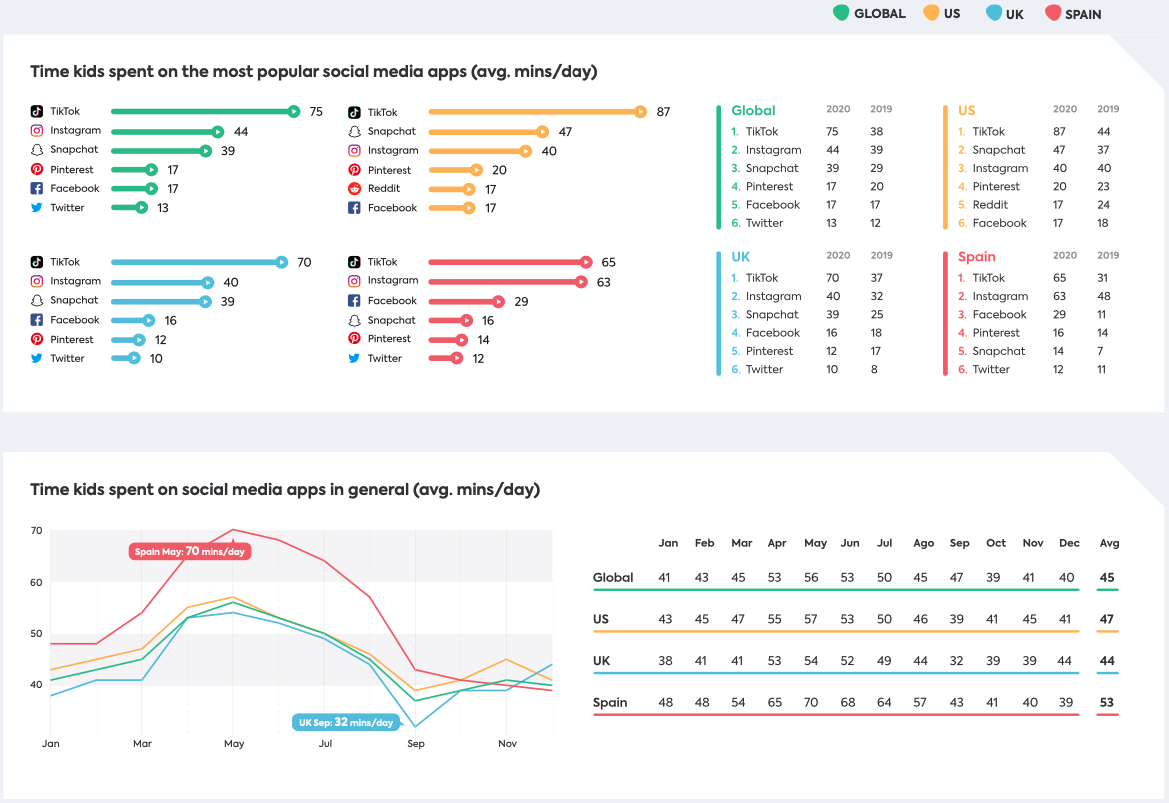Image resolution: width=1169 pixels, height=803 pixels.
Task: Click the Instagram icon in the red Spain list
Action: coord(354,281)
